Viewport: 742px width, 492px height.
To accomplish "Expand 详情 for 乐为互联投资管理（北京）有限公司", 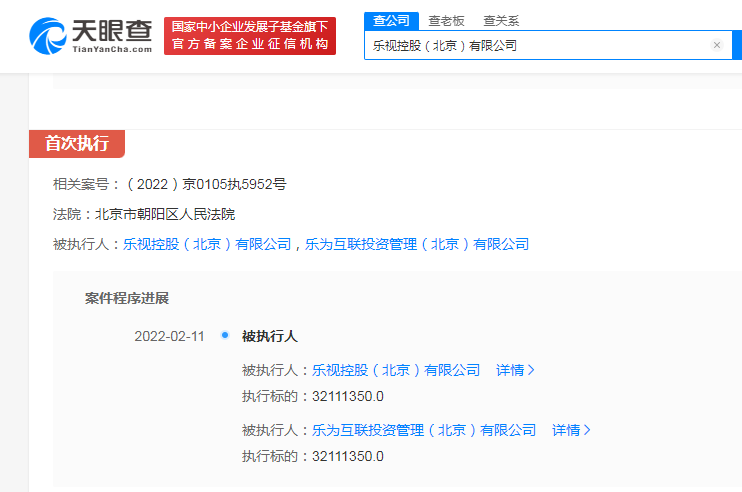I will coord(571,430).
